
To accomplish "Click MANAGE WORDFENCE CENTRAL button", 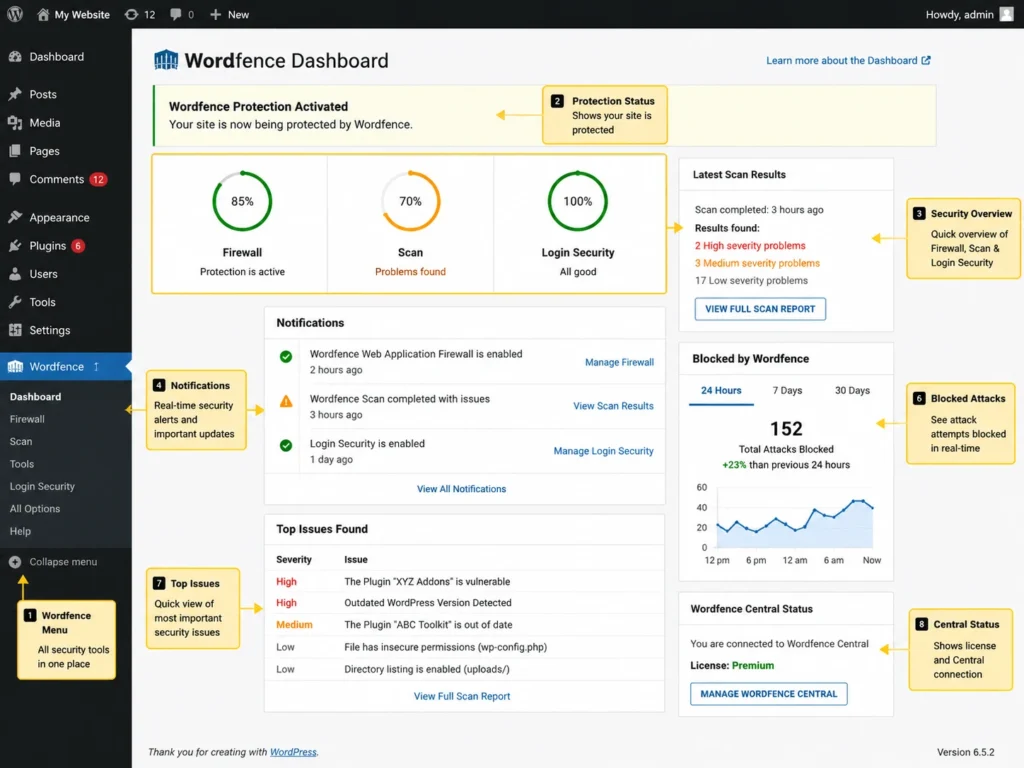I will pos(769,694).
